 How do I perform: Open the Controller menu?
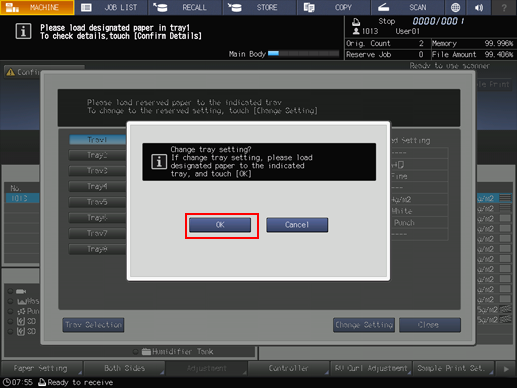tap(289, 368)
